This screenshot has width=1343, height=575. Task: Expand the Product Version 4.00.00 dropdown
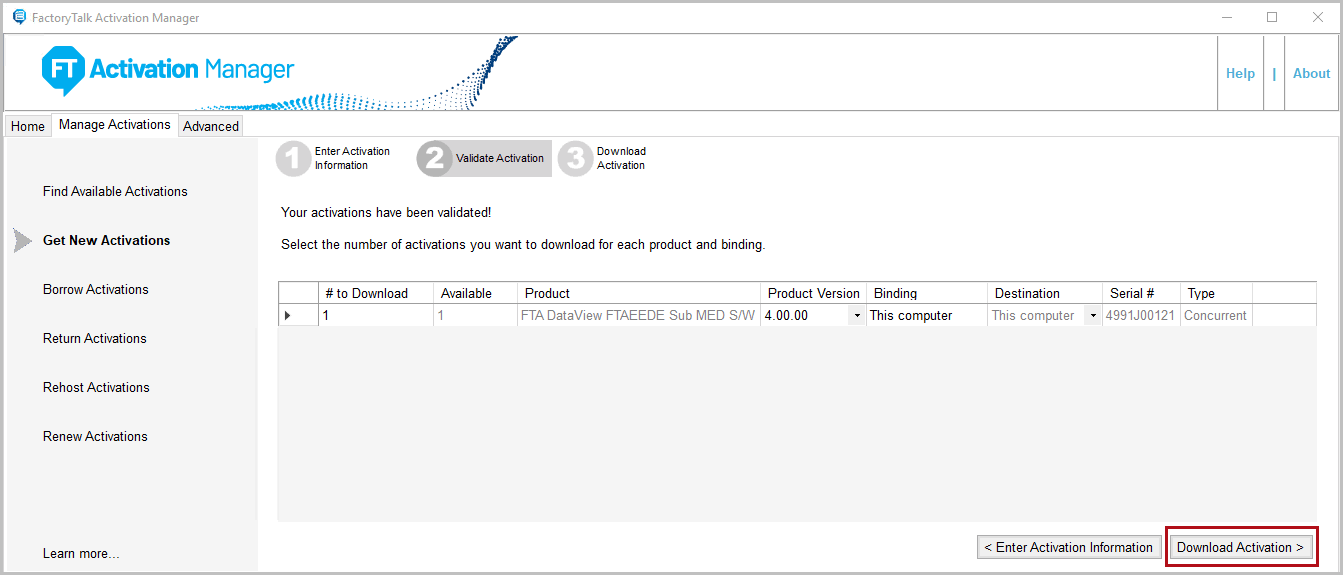(x=856, y=316)
